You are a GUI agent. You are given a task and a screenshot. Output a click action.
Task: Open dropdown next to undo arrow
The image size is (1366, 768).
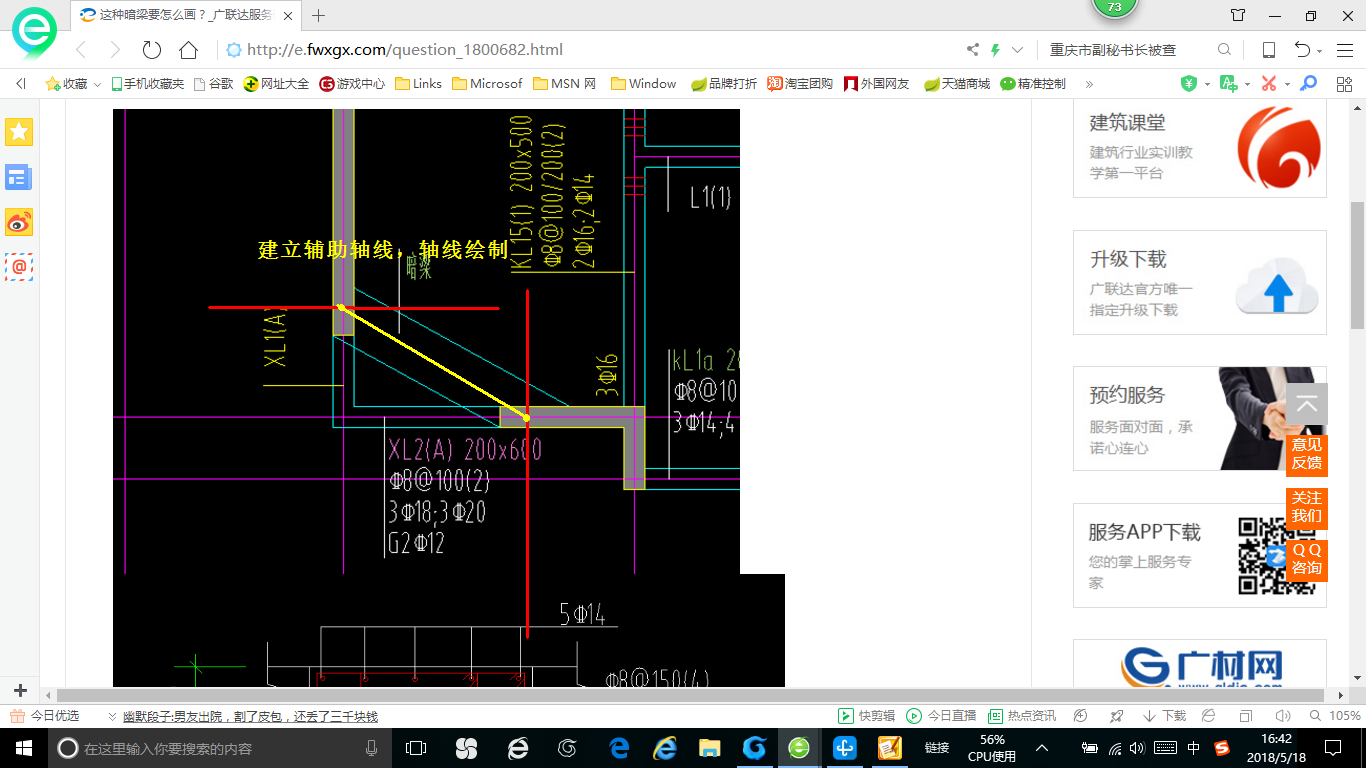coord(1320,51)
